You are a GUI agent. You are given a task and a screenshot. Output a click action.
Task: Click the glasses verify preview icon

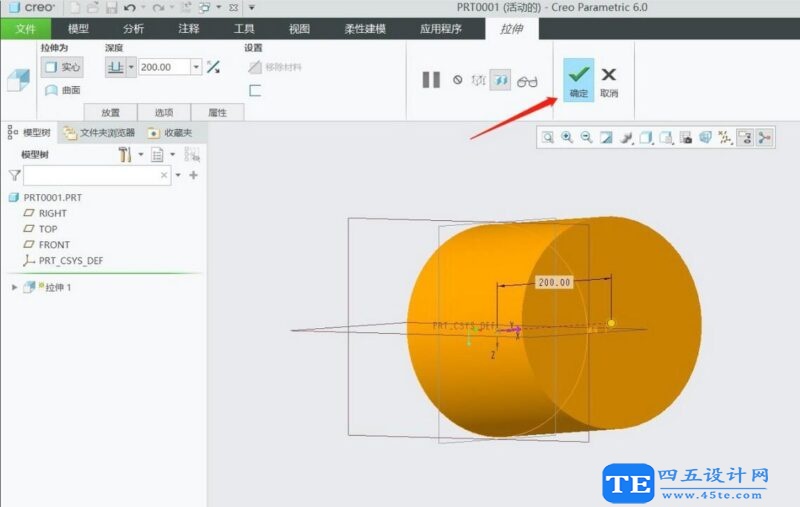(527, 82)
